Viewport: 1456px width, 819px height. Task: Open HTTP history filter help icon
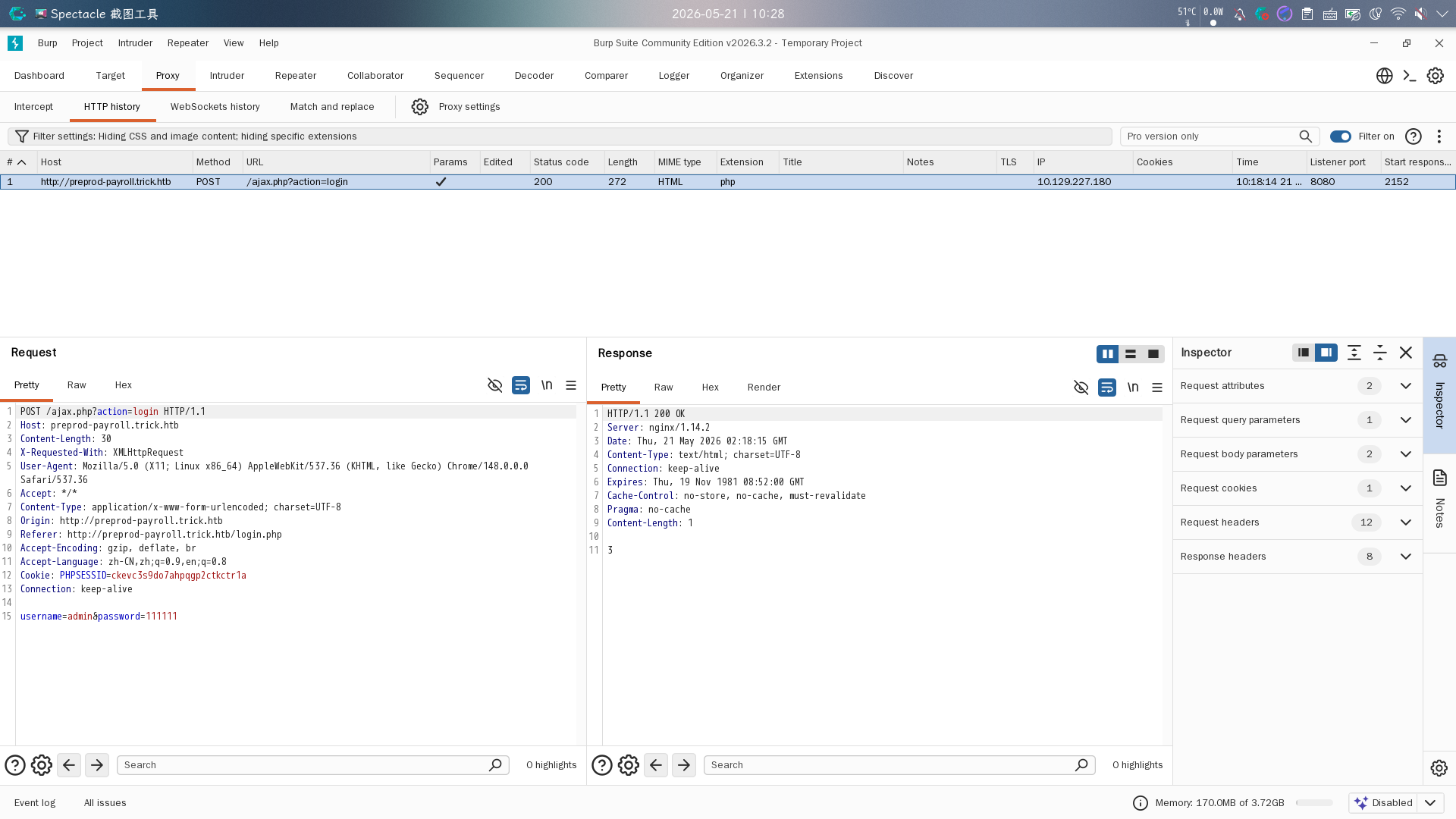pyautogui.click(x=1414, y=136)
